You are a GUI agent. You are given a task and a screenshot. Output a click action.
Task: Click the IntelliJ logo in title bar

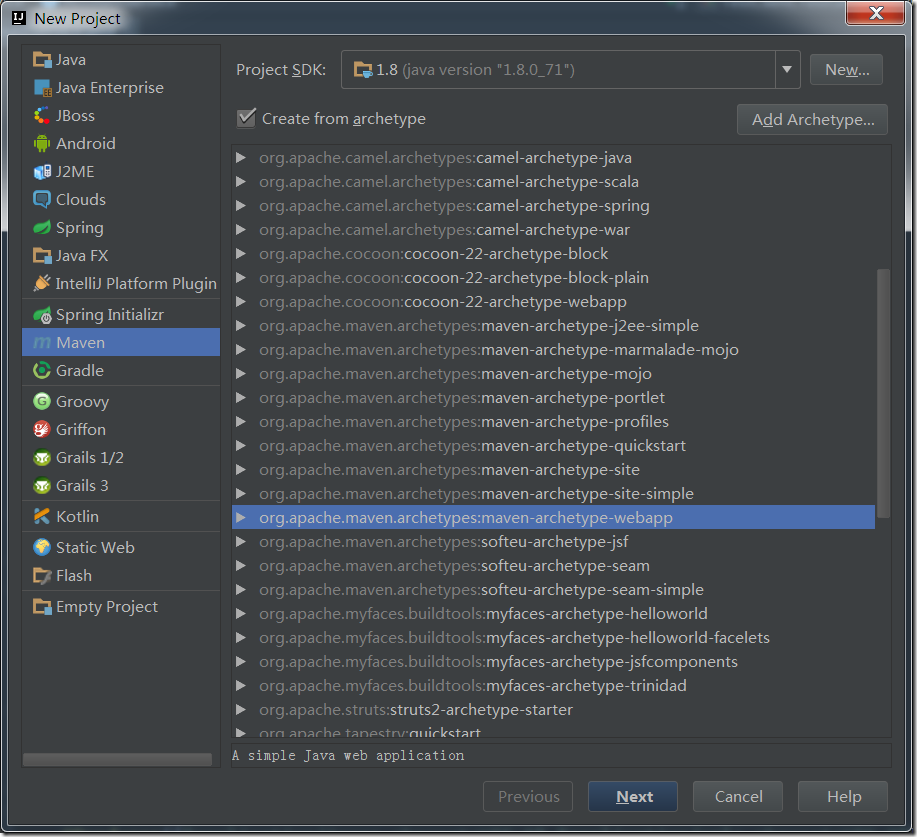pos(19,18)
